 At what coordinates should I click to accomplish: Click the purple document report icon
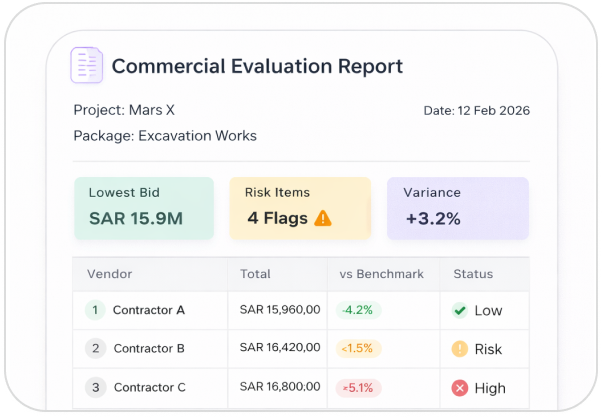coord(87,66)
